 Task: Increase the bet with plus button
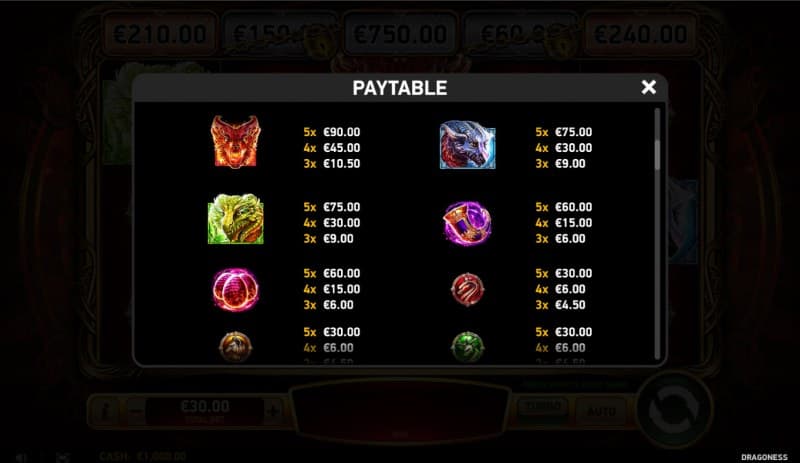(272, 410)
